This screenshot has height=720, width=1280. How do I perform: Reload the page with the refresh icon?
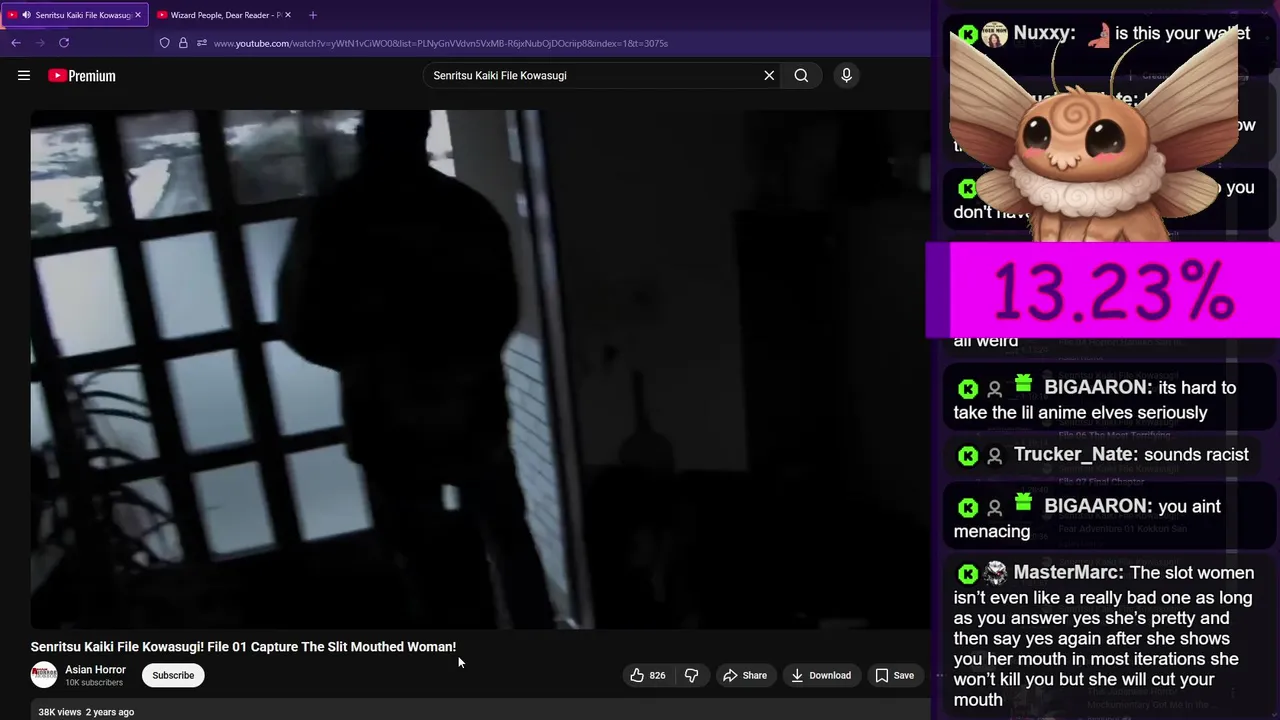coord(64,43)
